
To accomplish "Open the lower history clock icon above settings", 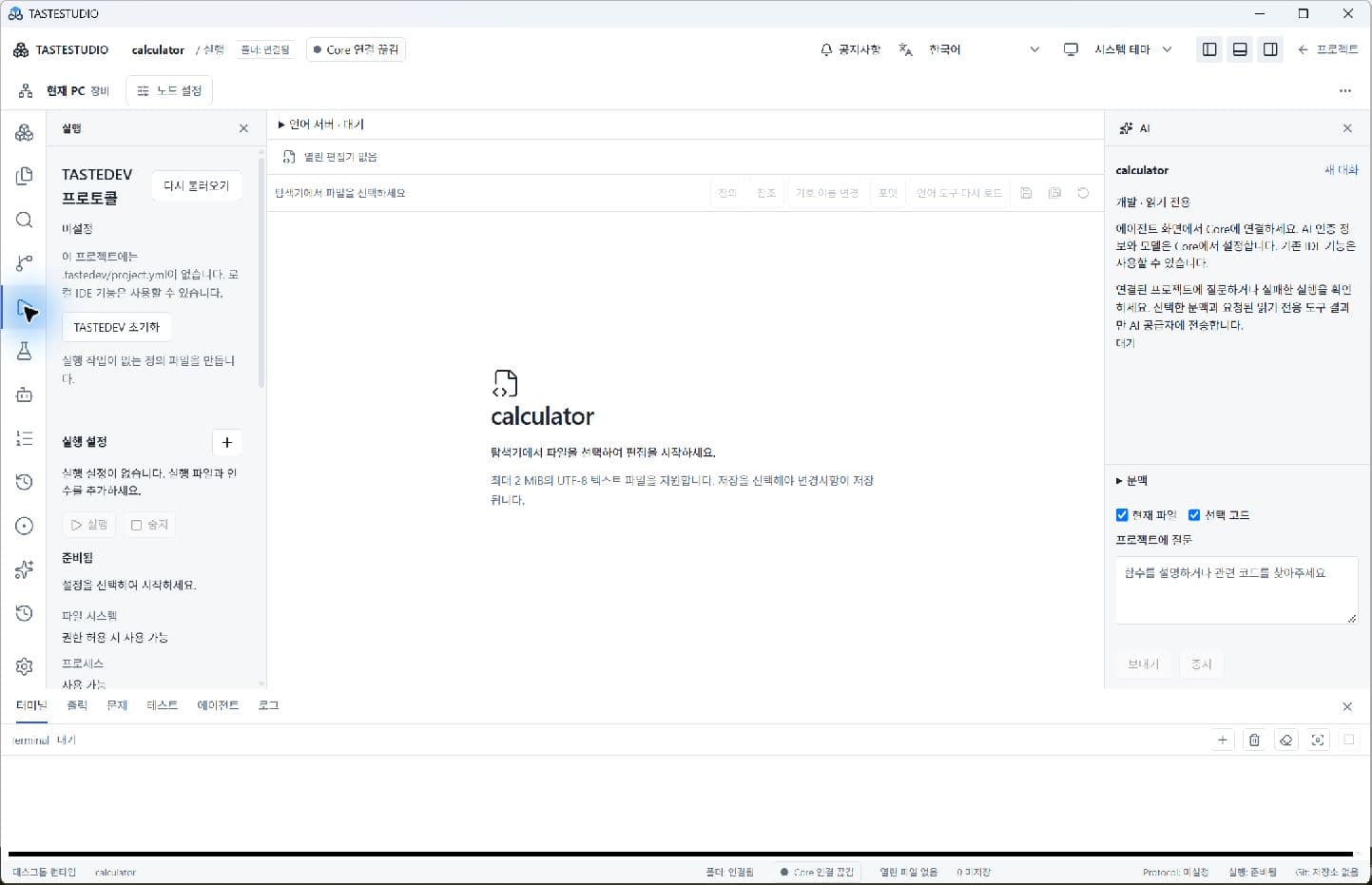I will pyautogui.click(x=25, y=613).
